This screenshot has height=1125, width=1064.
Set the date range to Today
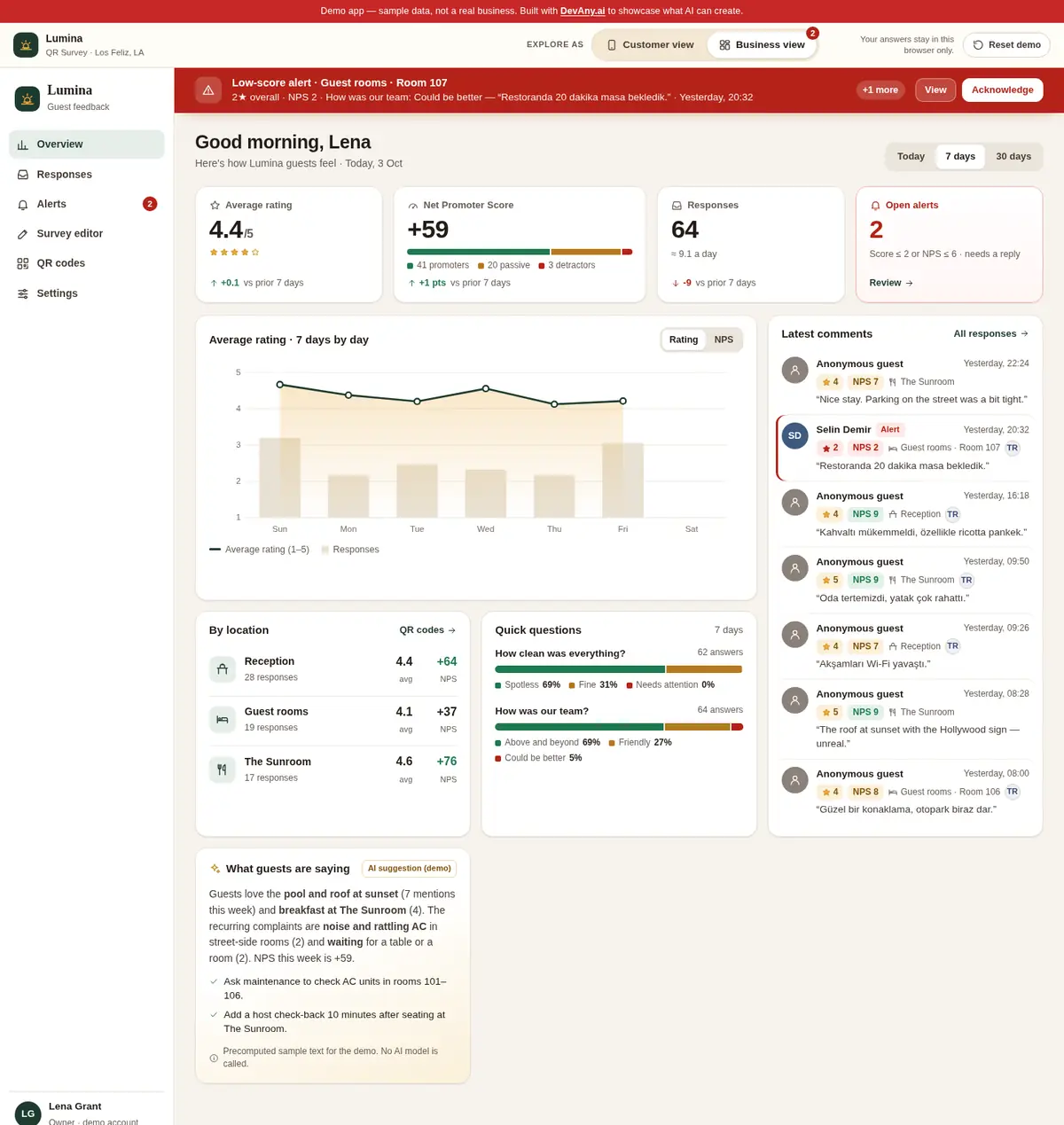pos(911,157)
